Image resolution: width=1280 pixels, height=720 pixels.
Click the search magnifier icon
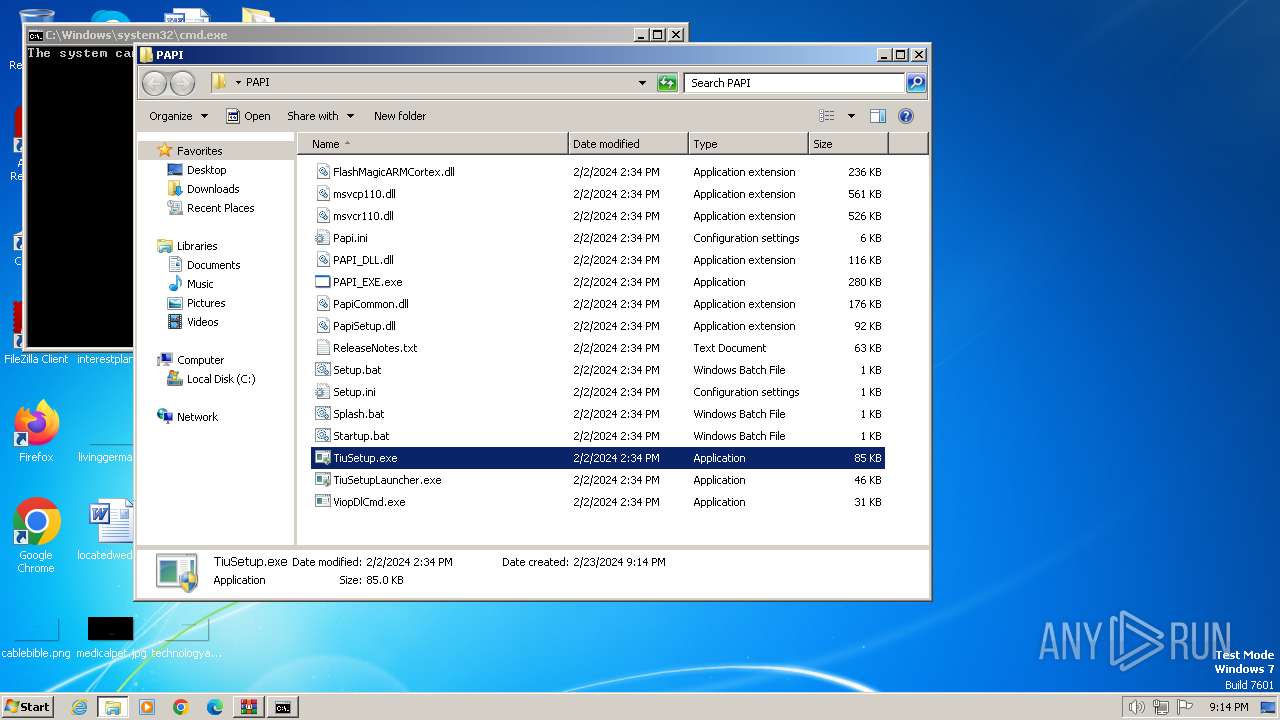pyautogui.click(x=916, y=83)
